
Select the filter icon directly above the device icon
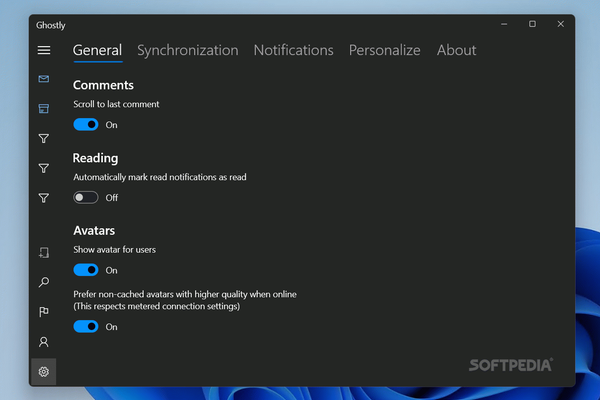pyautogui.click(x=44, y=198)
